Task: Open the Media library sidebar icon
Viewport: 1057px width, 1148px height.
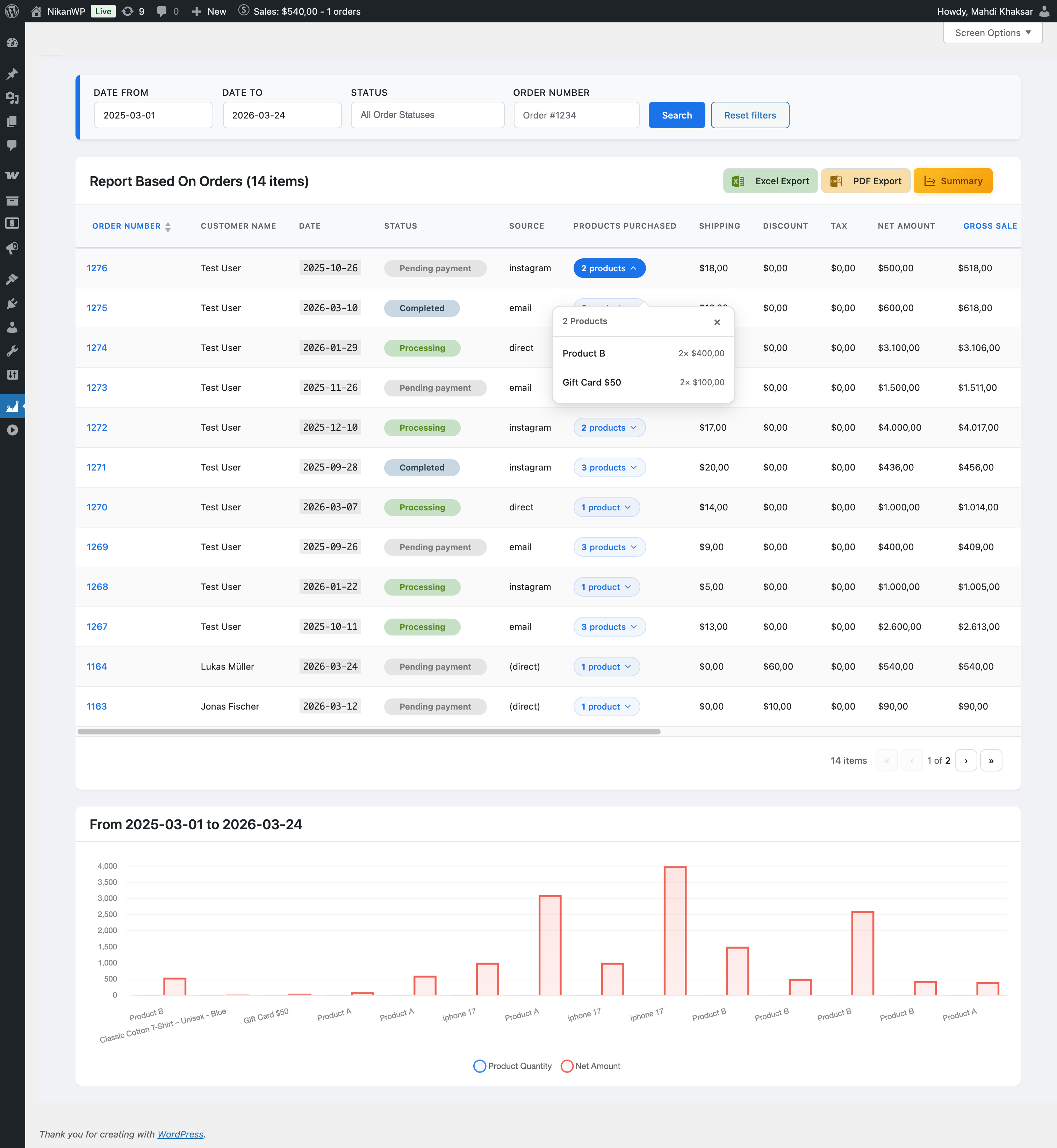Action: coord(12,98)
